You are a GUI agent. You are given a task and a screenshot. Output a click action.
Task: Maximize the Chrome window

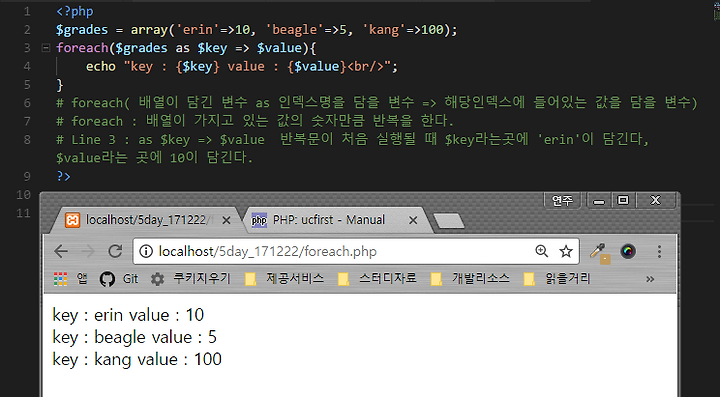(623, 201)
